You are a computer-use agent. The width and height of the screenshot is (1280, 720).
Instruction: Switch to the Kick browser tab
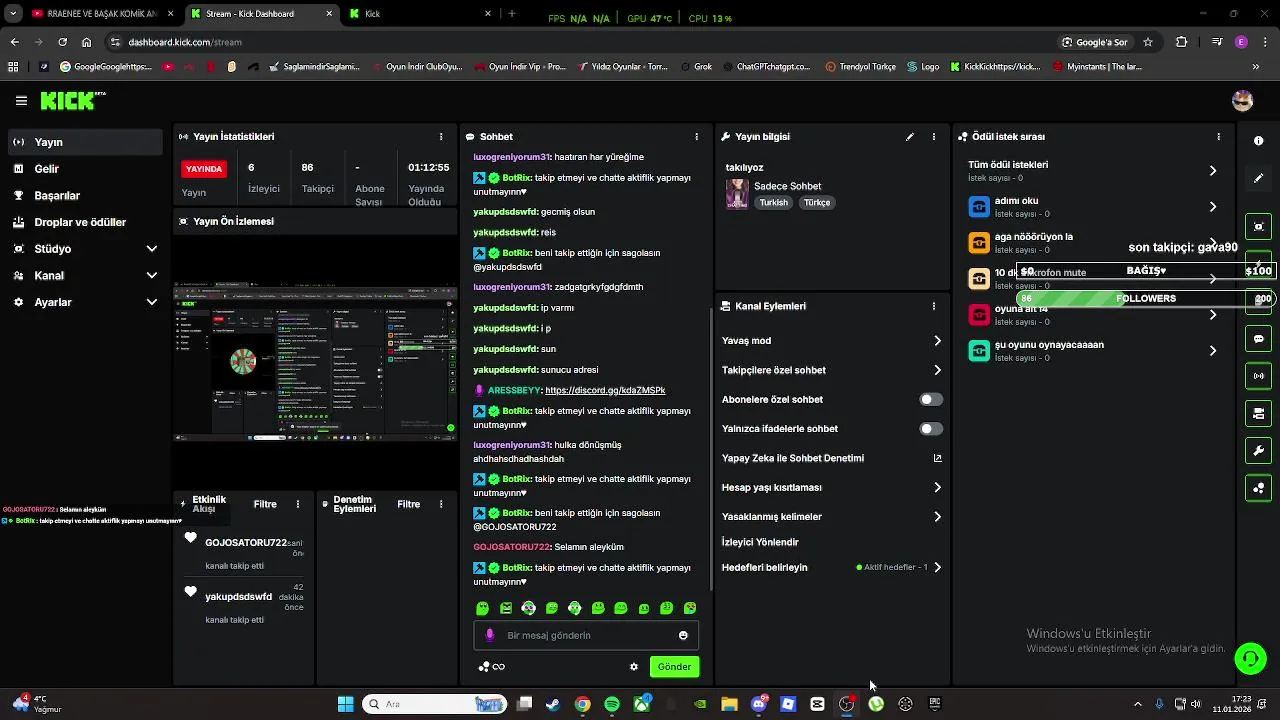pos(420,14)
